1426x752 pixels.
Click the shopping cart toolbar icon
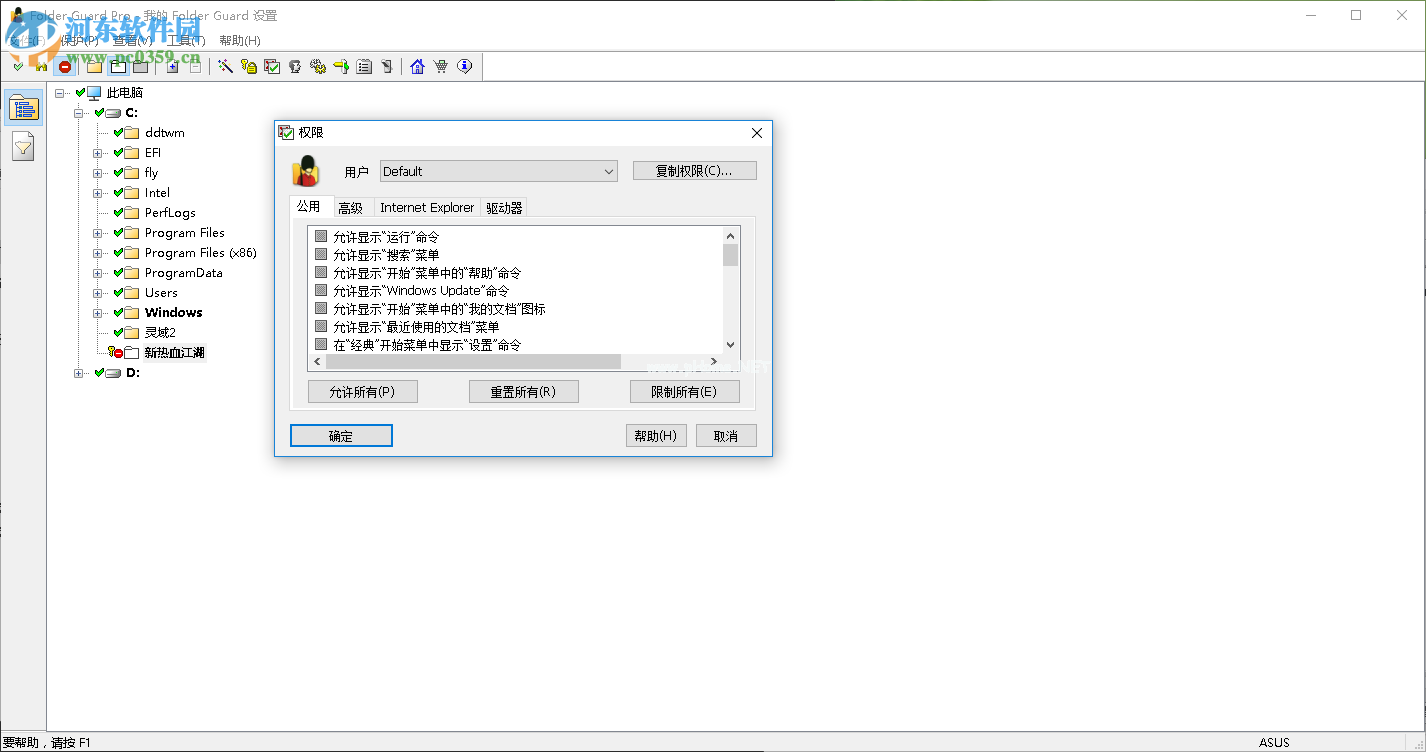[x=441, y=67]
